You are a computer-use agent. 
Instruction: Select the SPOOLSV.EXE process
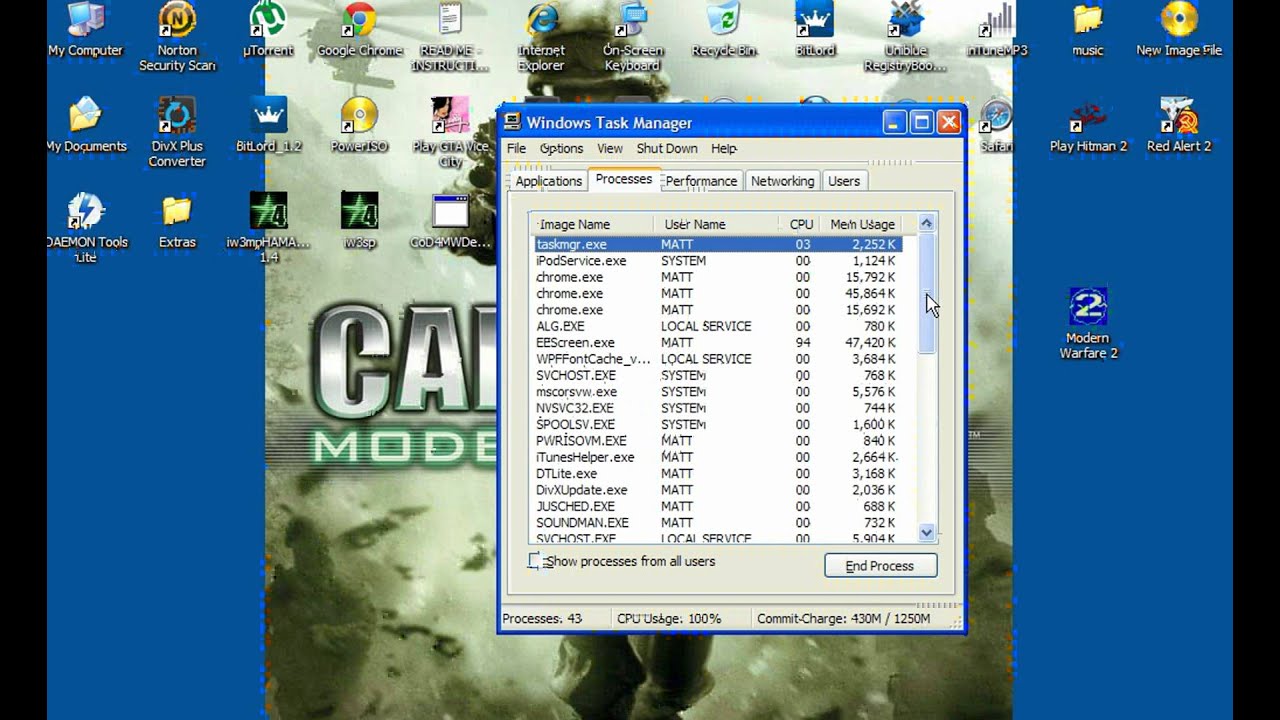[718, 424]
